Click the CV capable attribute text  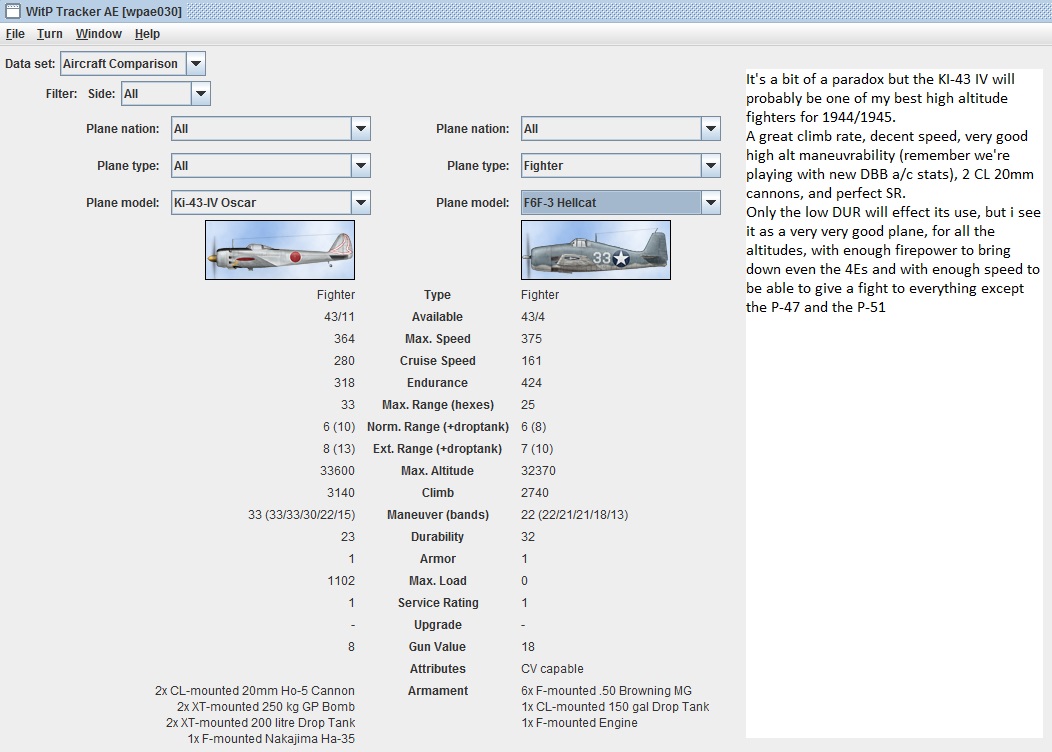coord(552,669)
